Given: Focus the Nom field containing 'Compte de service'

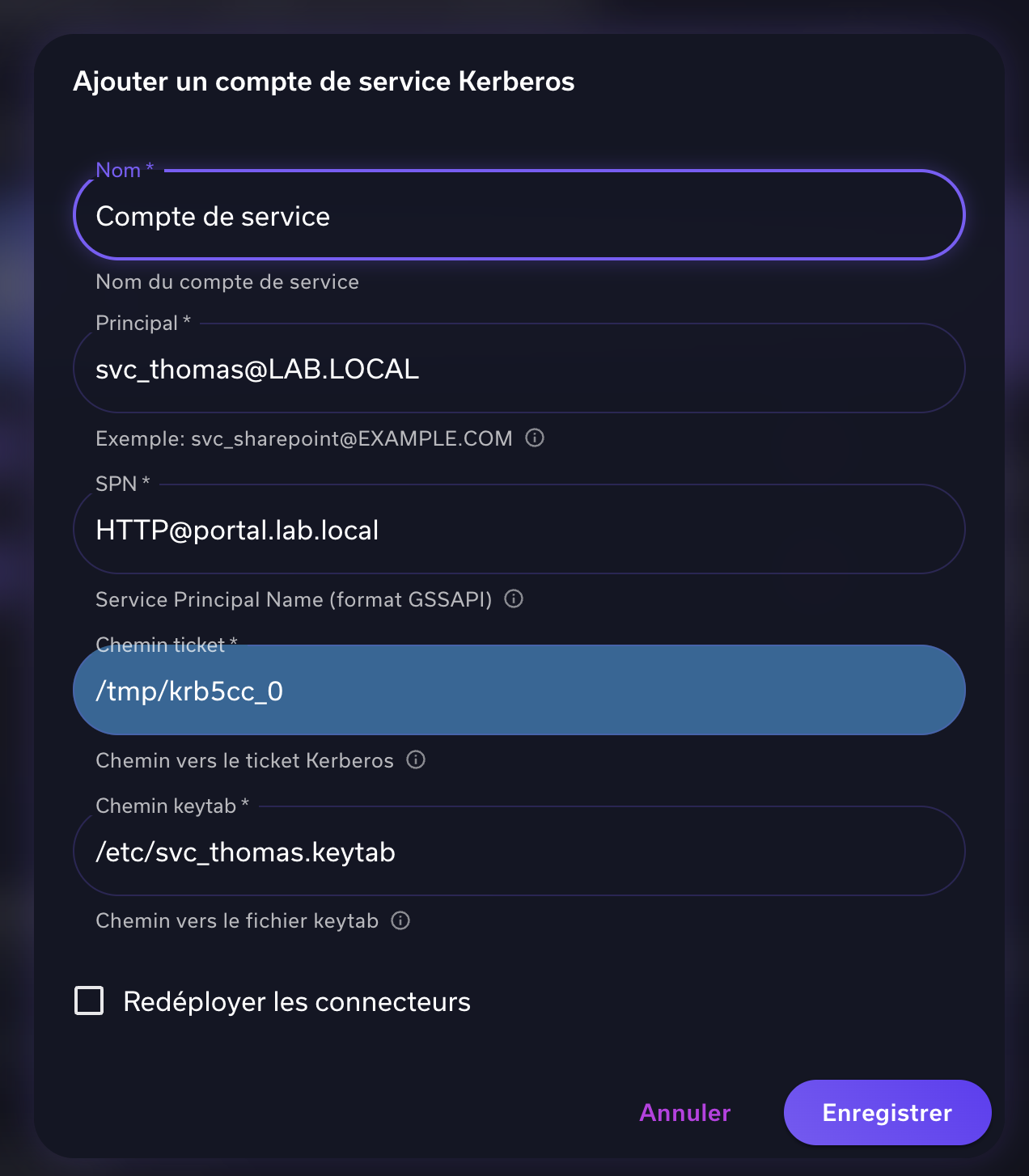Looking at the screenshot, I should tap(518, 216).
